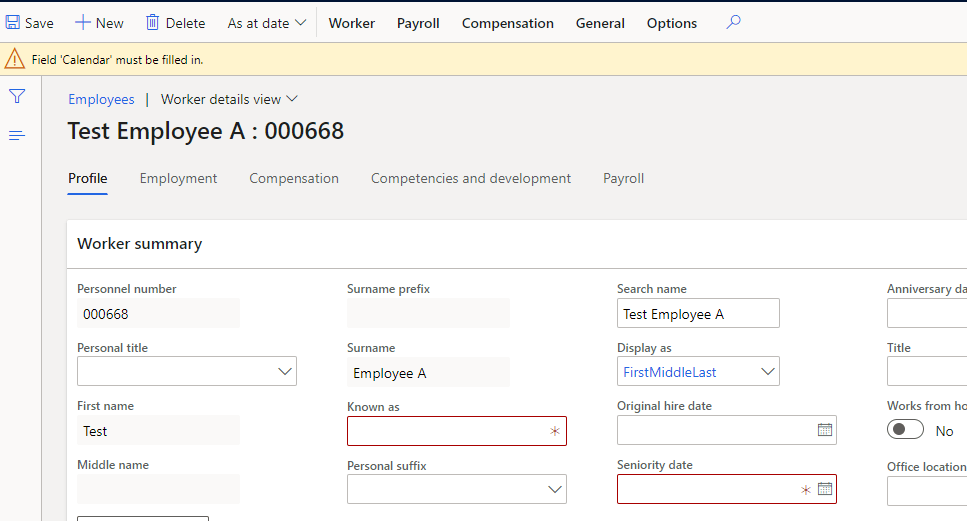Screen dimensions: 967x521
Task: Toggle the Works from home switch
Action: [x=906, y=430]
